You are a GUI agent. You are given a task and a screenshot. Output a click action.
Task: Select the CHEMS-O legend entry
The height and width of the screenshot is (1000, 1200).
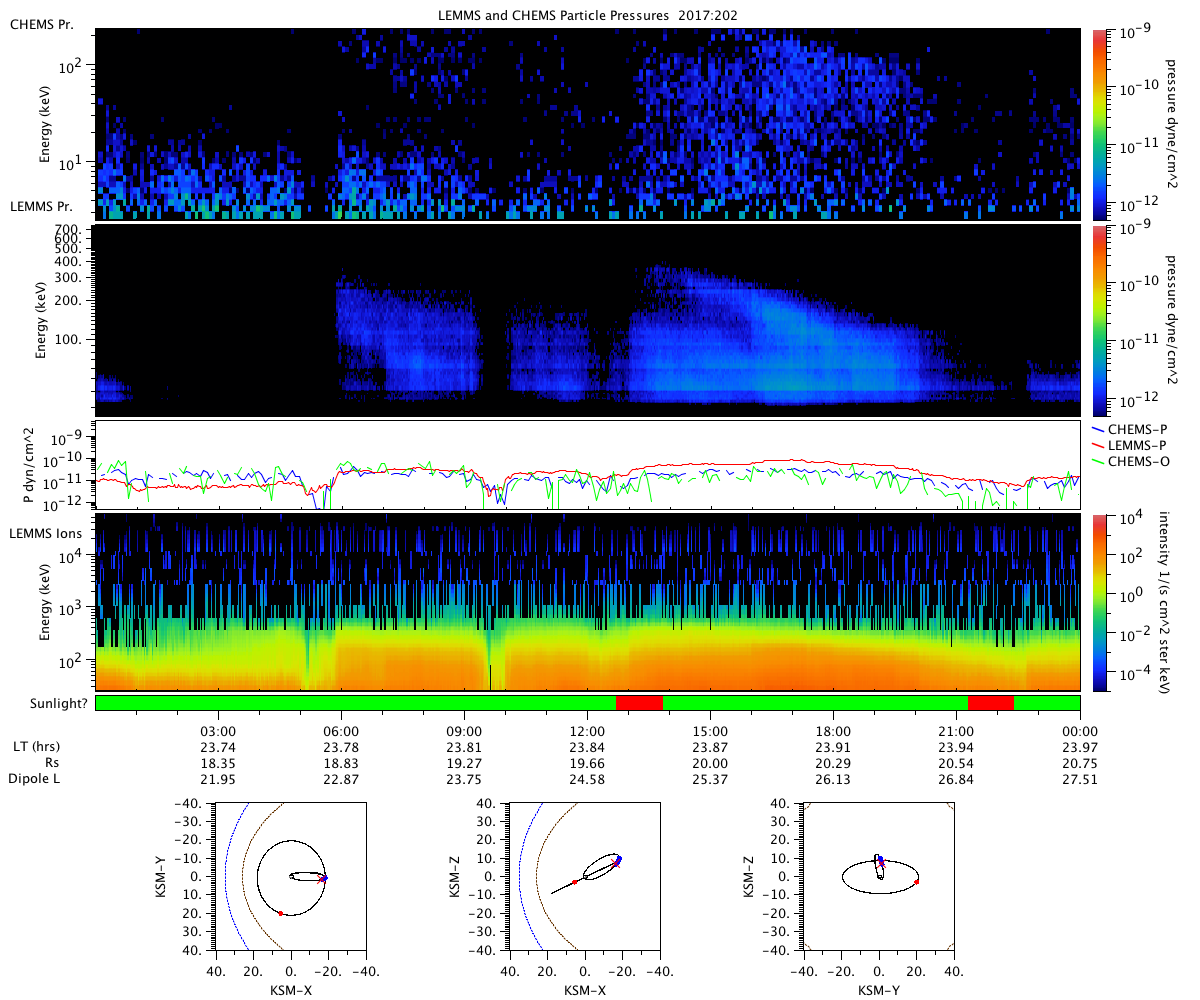(1132, 461)
